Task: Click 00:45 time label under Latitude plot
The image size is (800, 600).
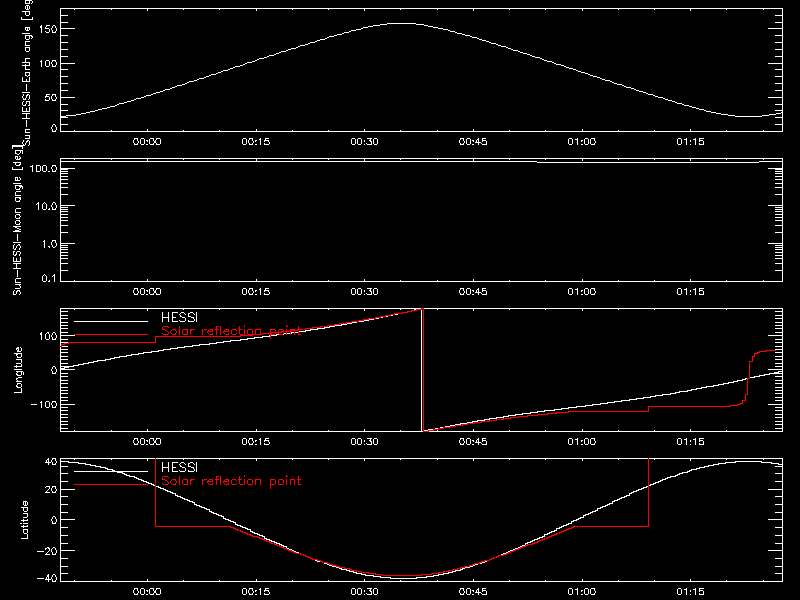Action: click(473, 591)
